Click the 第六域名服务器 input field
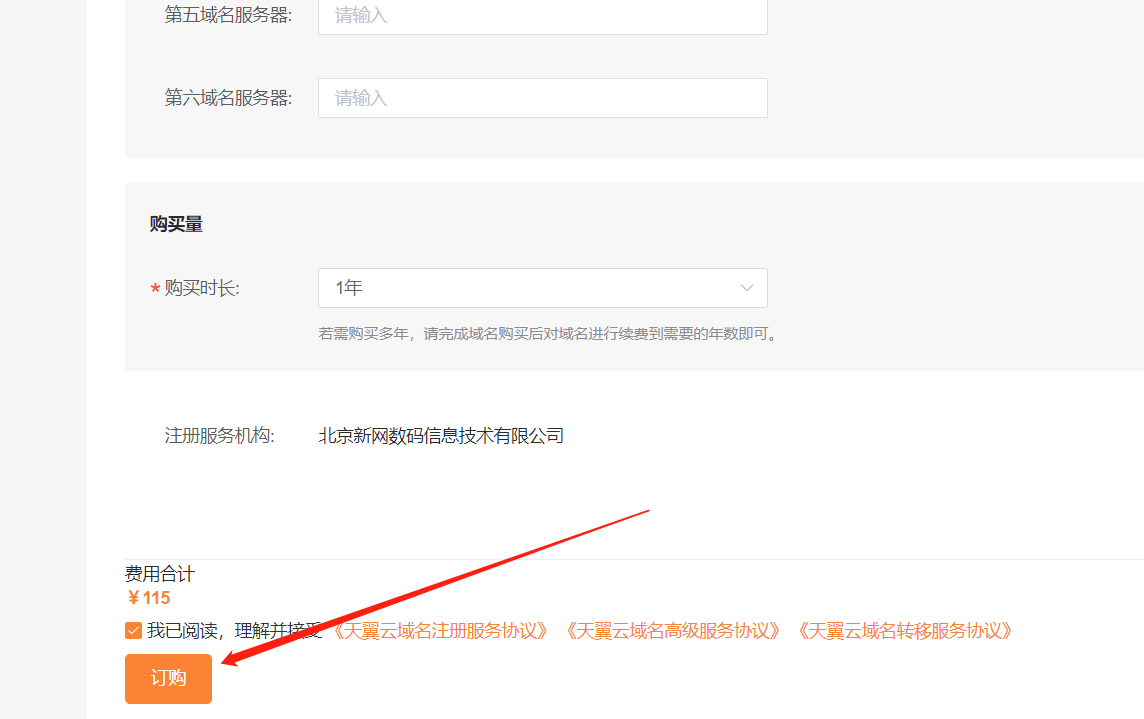 tap(542, 97)
